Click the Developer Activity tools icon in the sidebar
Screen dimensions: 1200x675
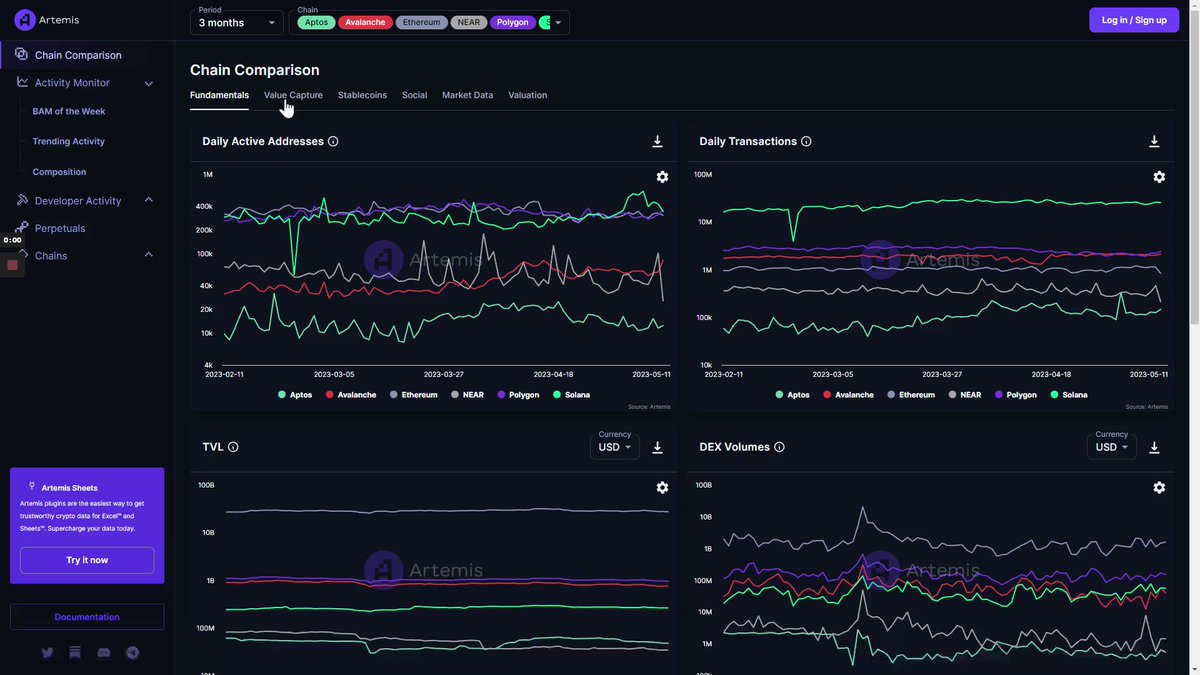[22, 200]
